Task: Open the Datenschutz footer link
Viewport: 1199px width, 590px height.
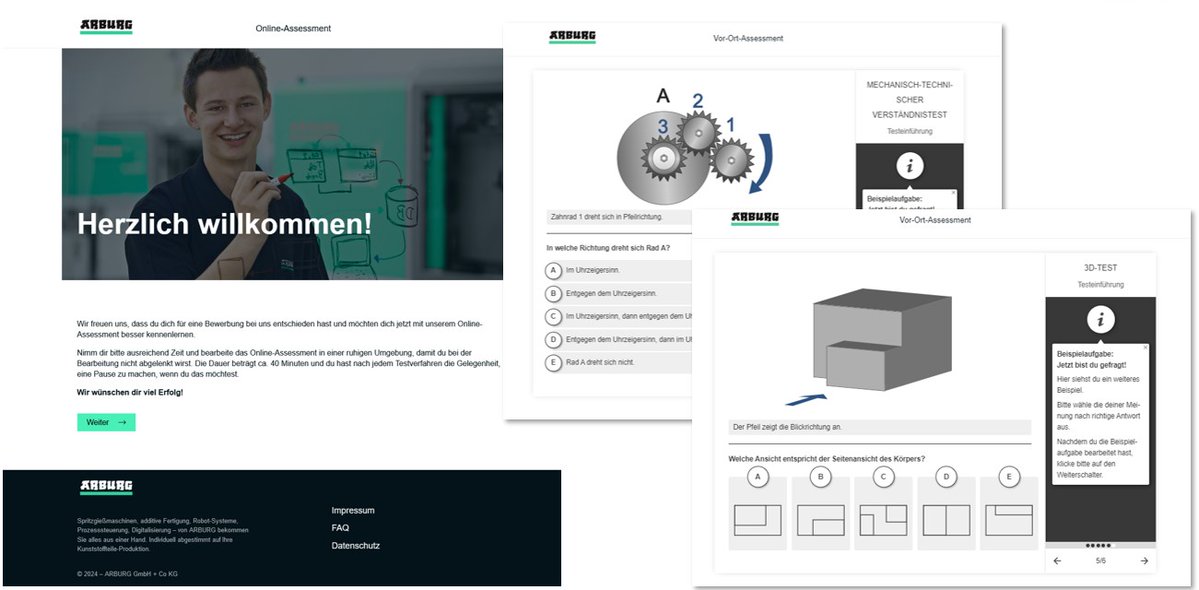Action: pos(356,546)
